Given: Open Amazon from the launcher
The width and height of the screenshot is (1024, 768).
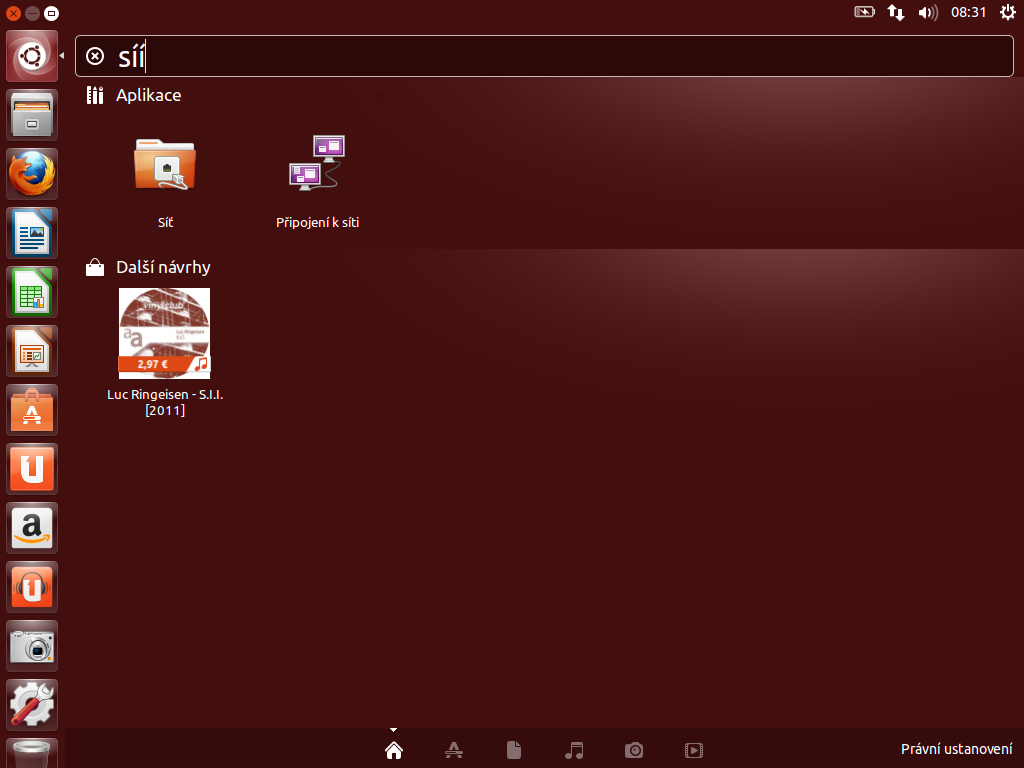Looking at the screenshot, I should tap(33, 527).
